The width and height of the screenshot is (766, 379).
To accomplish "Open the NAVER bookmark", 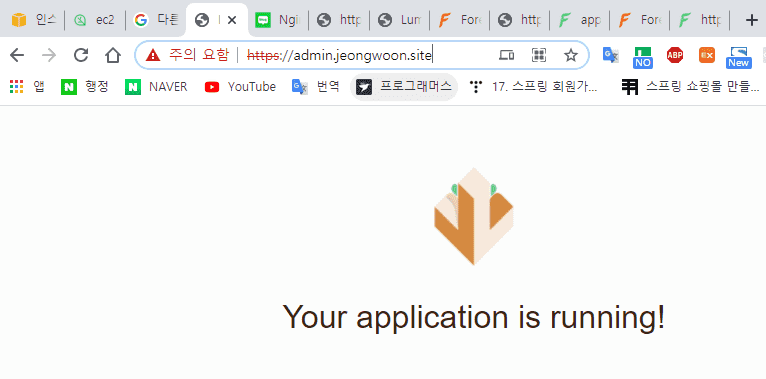I will point(156,87).
